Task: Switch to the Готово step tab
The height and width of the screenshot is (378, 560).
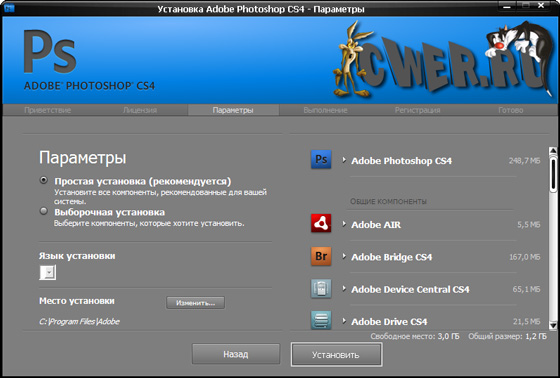Action: pyautogui.click(x=511, y=110)
